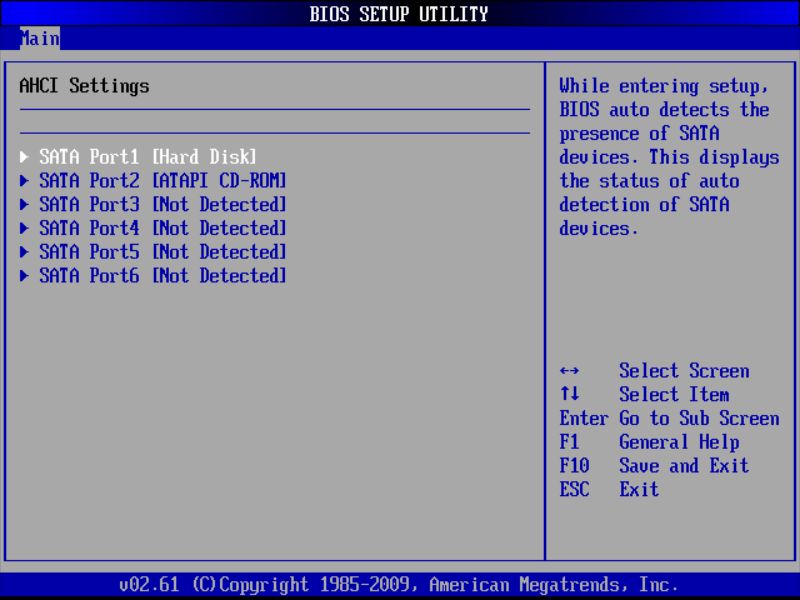This screenshot has width=800, height=600.
Task: Click the 'Go to Sub Screen' text
Action: coord(699,418)
